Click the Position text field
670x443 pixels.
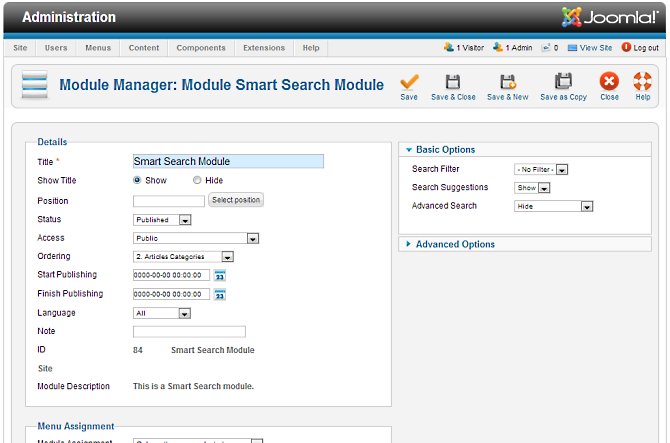click(169, 201)
